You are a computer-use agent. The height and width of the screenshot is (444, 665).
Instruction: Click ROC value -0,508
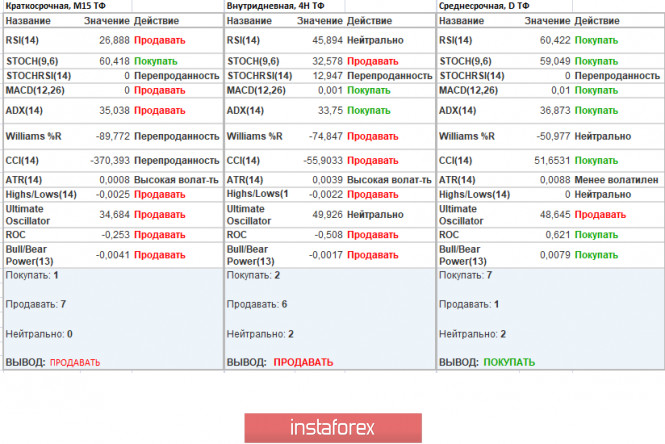[329, 235]
